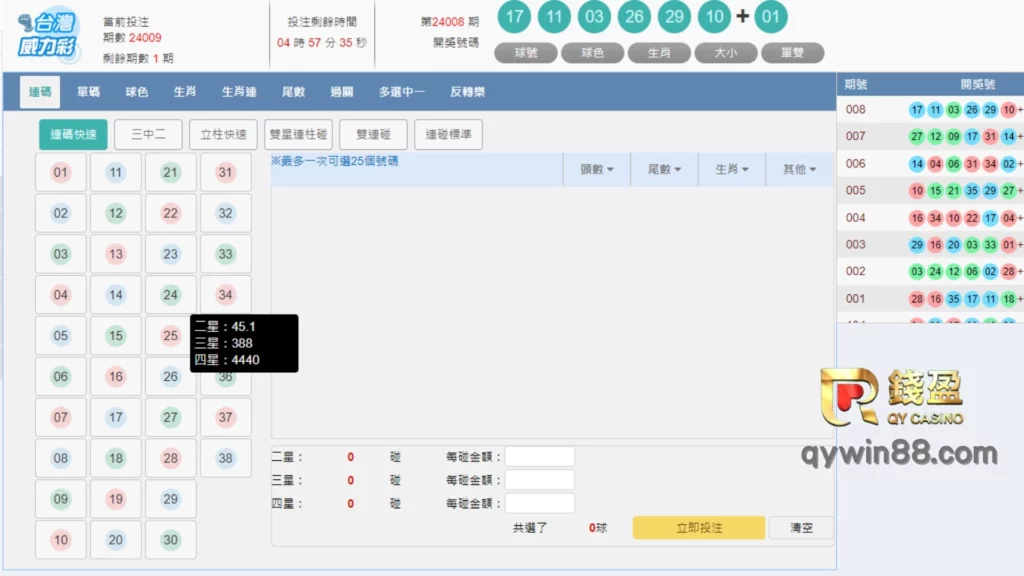The height and width of the screenshot is (576, 1024).
Task: Switch to the 單碼 tab
Action: pos(88,92)
